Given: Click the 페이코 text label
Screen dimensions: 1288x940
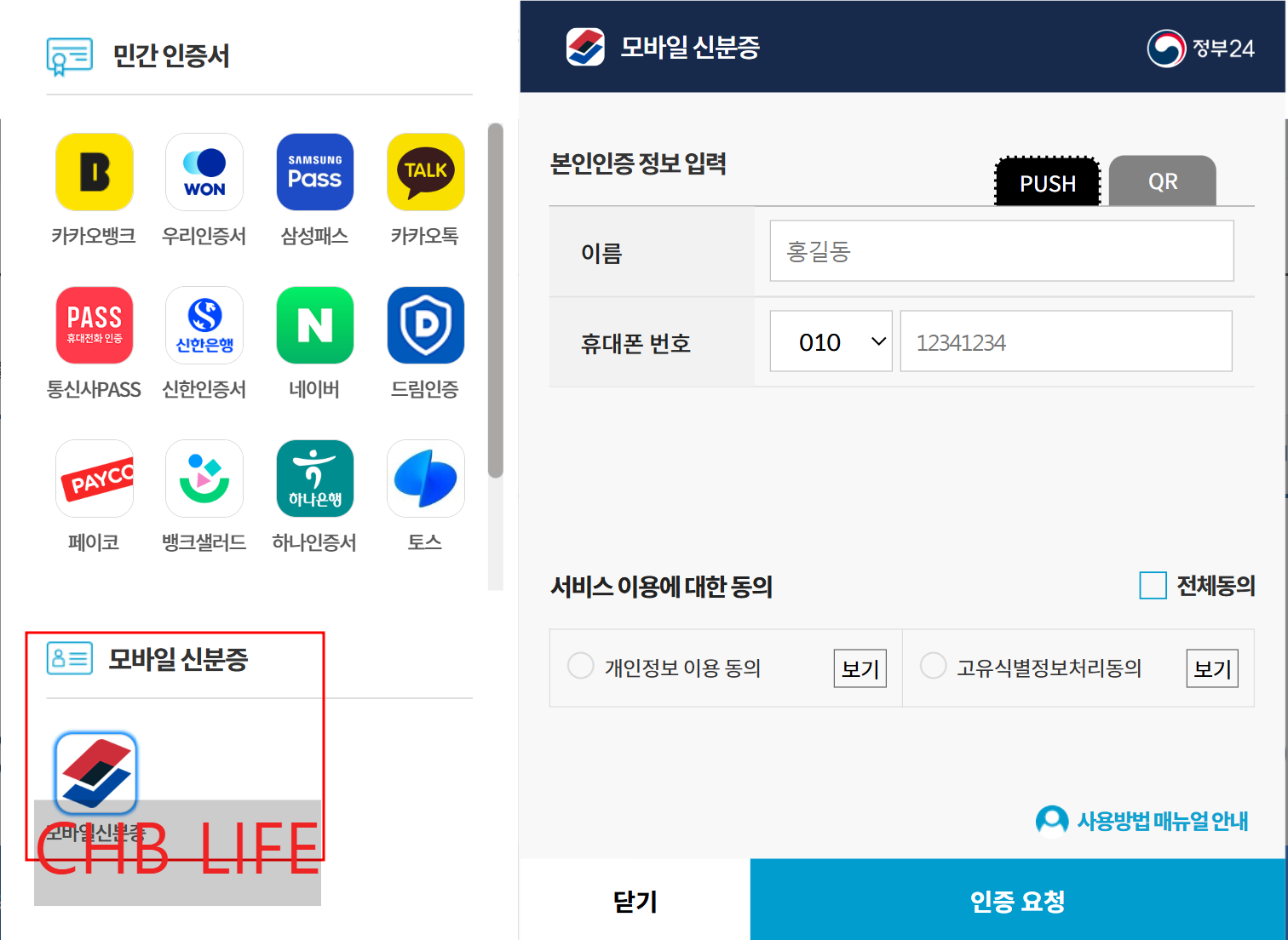Looking at the screenshot, I should point(94,542).
